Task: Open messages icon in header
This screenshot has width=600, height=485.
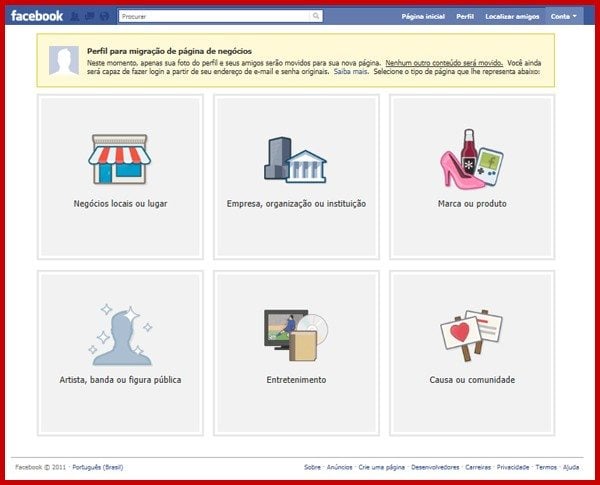Action: [90, 16]
